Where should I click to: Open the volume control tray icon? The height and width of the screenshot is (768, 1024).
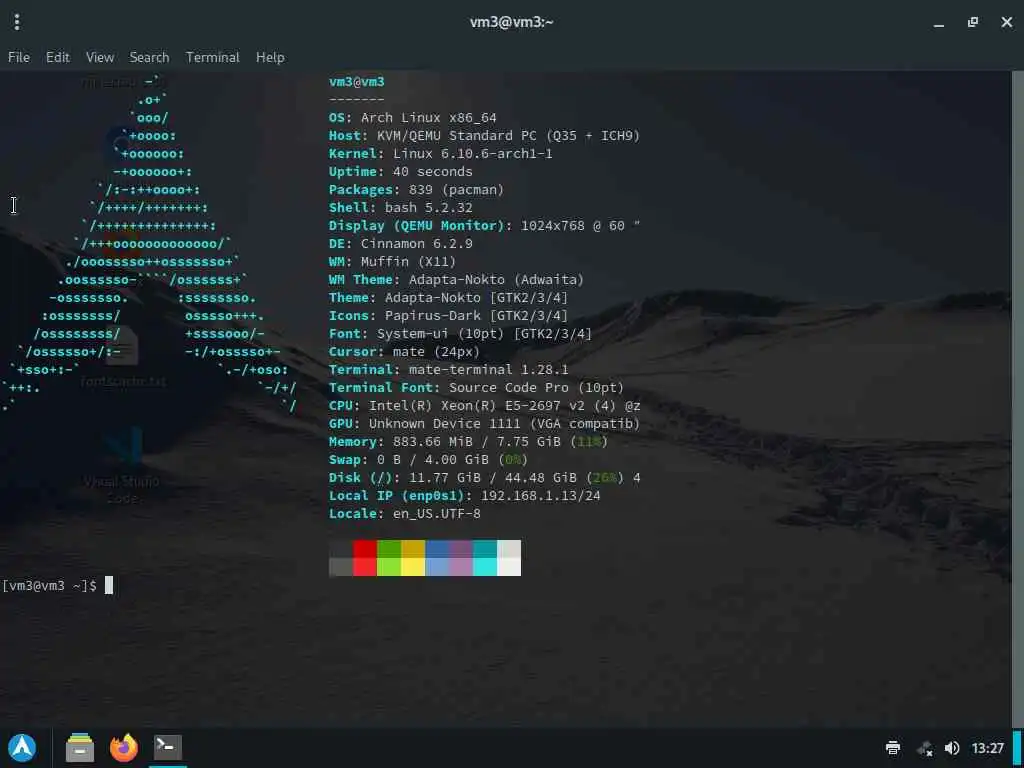click(x=952, y=748)
